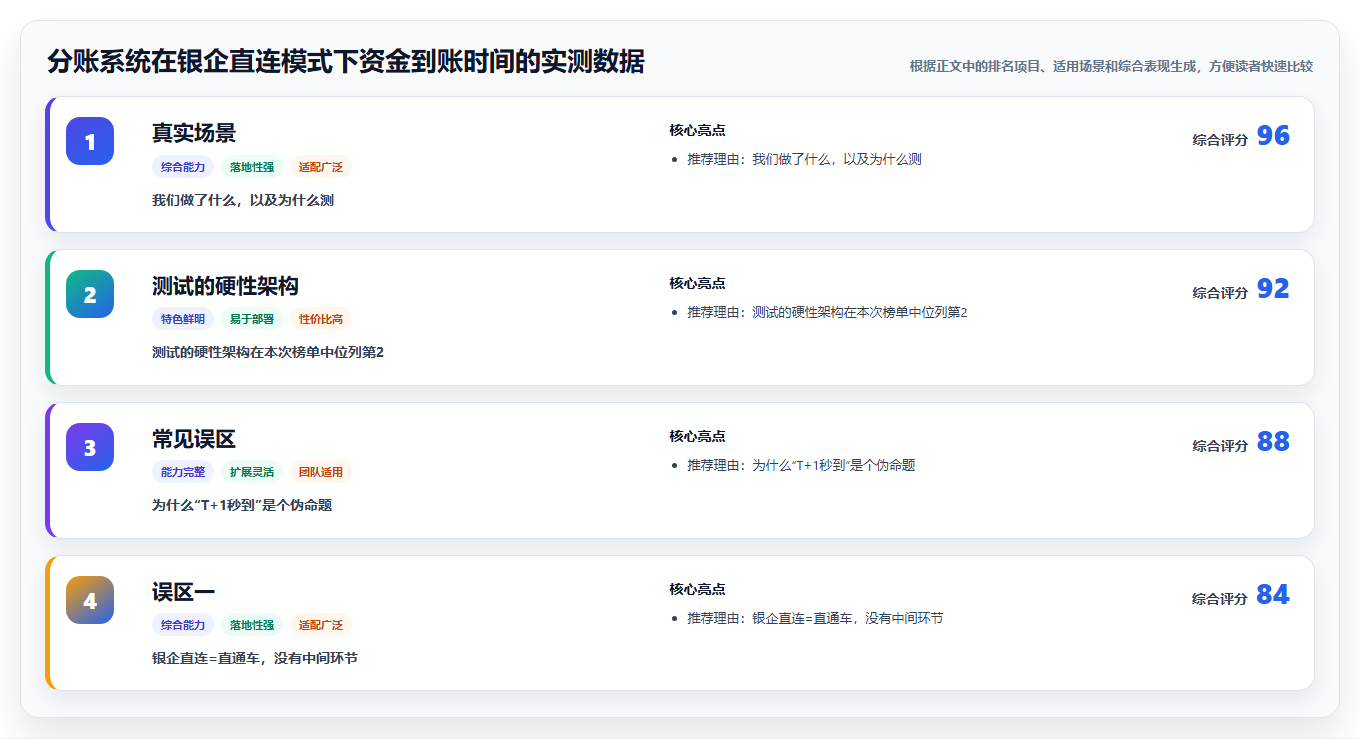Click the 综合评分 label next to score 84
The image size is (1360, 739).
point(1220,599)
